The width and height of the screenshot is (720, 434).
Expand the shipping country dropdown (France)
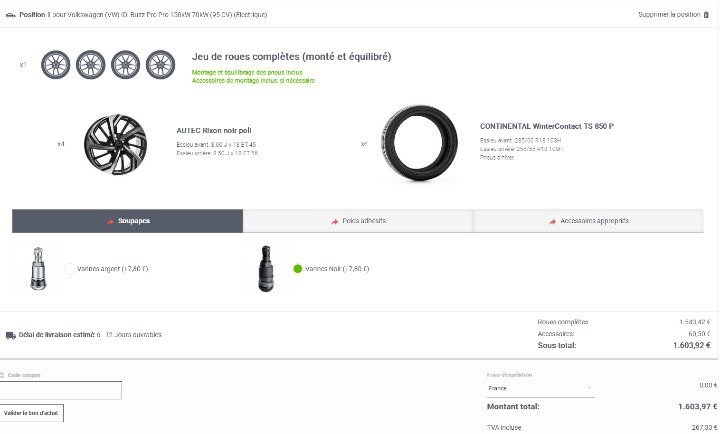[540, 388]
